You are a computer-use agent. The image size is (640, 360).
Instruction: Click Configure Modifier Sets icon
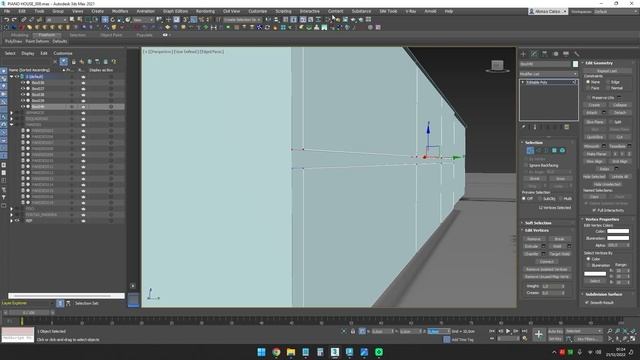click(x=567, y=127)
